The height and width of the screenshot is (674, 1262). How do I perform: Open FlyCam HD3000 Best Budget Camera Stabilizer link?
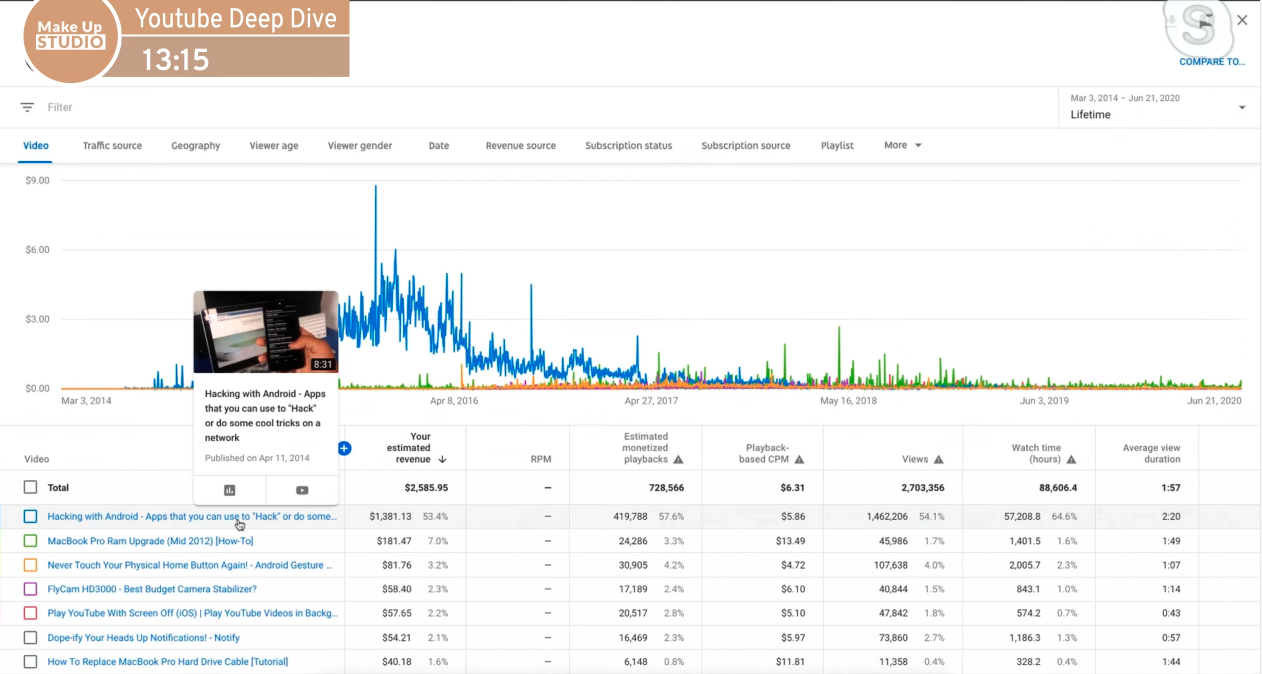point(152,589)
